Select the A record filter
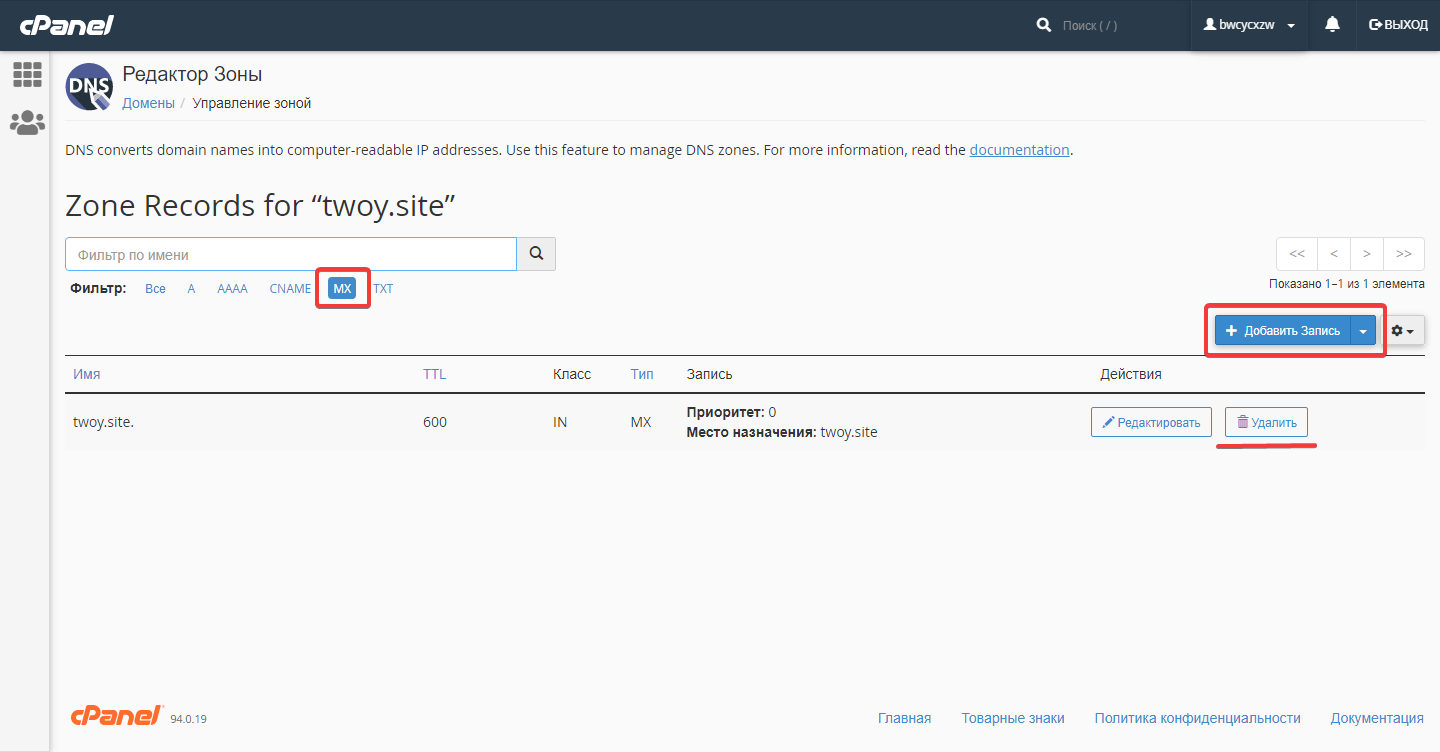 click(191, 288)
